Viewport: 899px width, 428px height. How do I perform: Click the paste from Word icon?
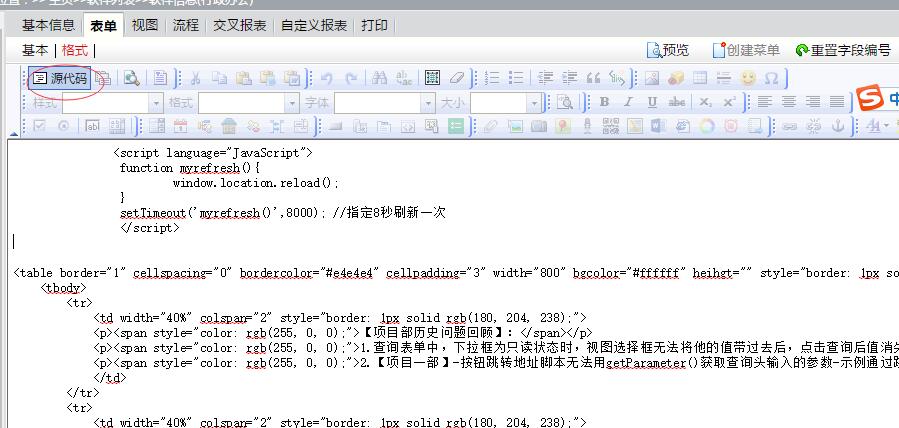click(x=292, y=78)
